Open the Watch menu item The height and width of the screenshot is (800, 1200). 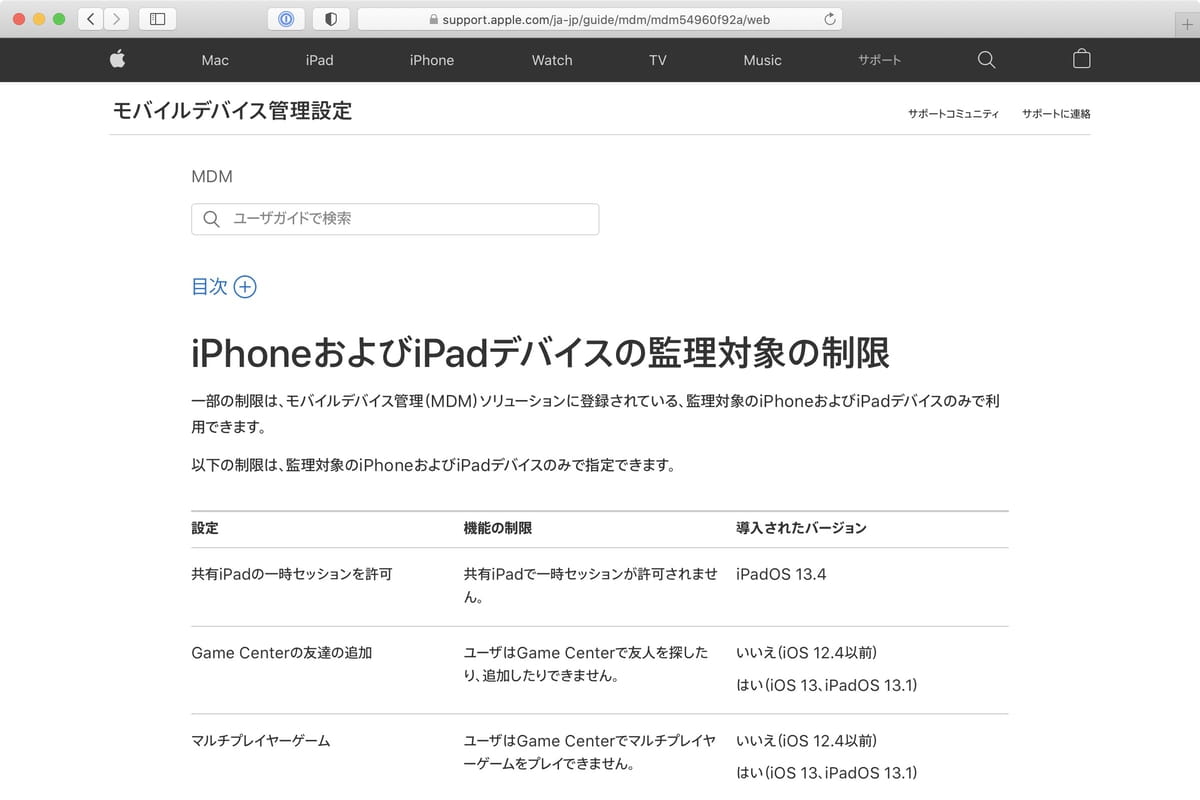552,60
